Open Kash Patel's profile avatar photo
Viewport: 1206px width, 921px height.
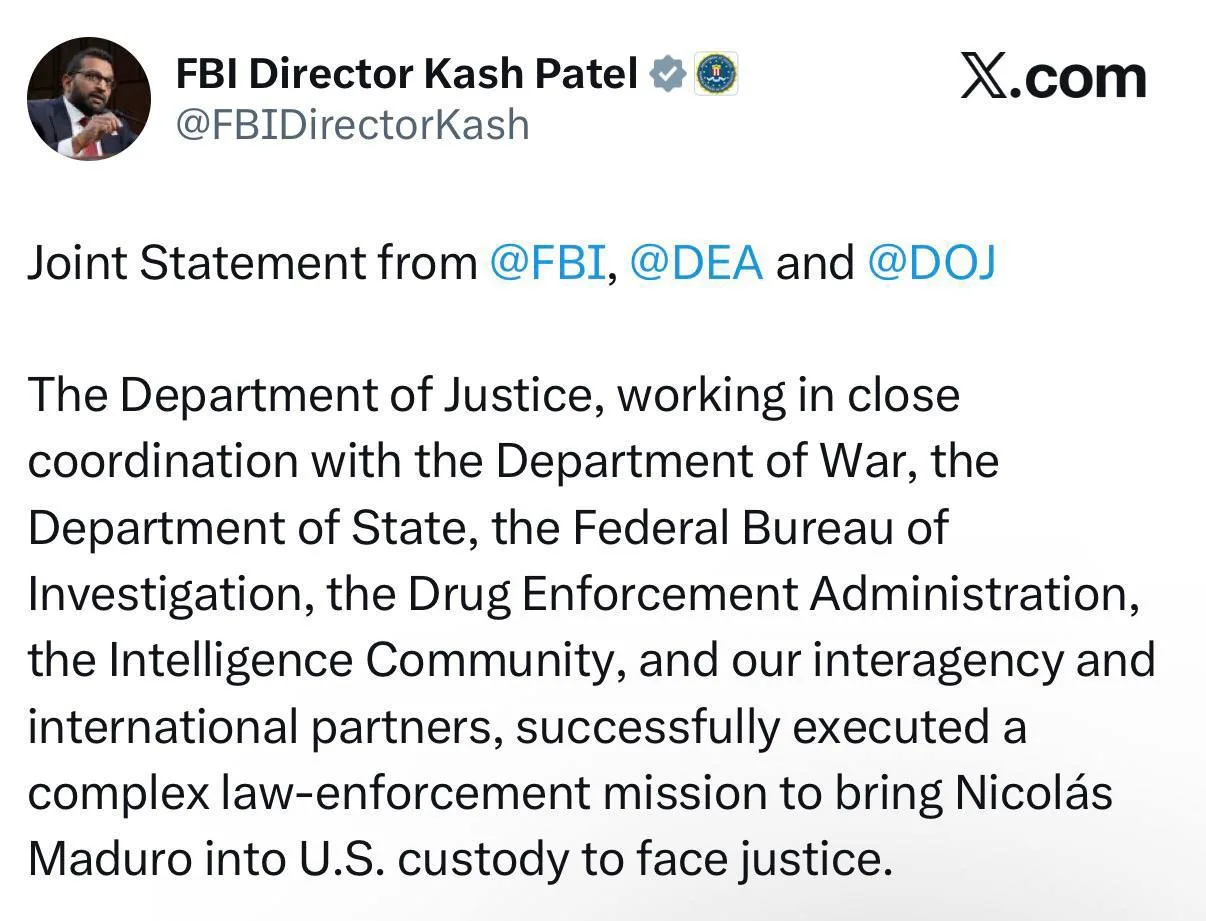pos(88,99)
